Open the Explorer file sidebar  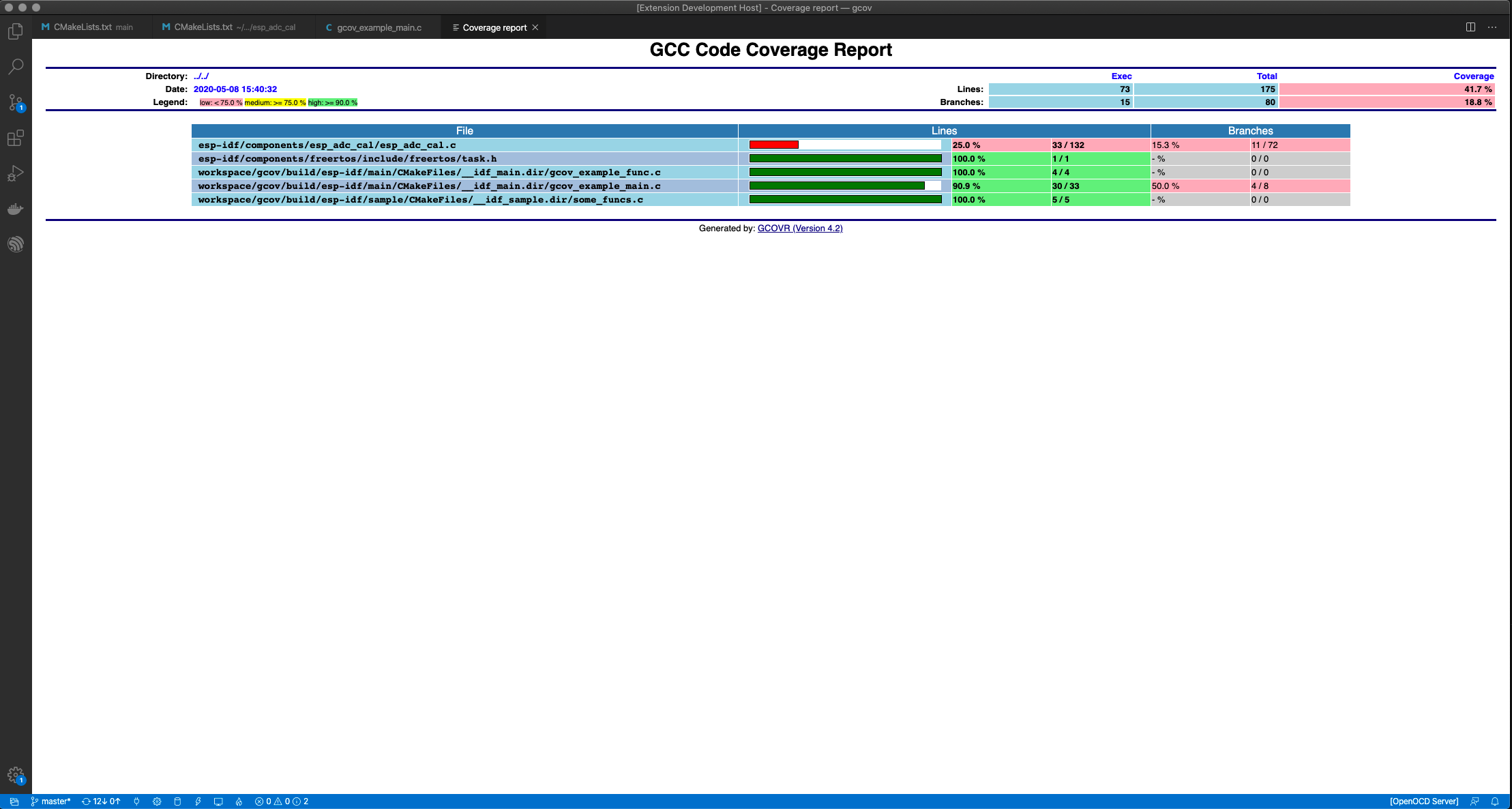tap(16, 31)
